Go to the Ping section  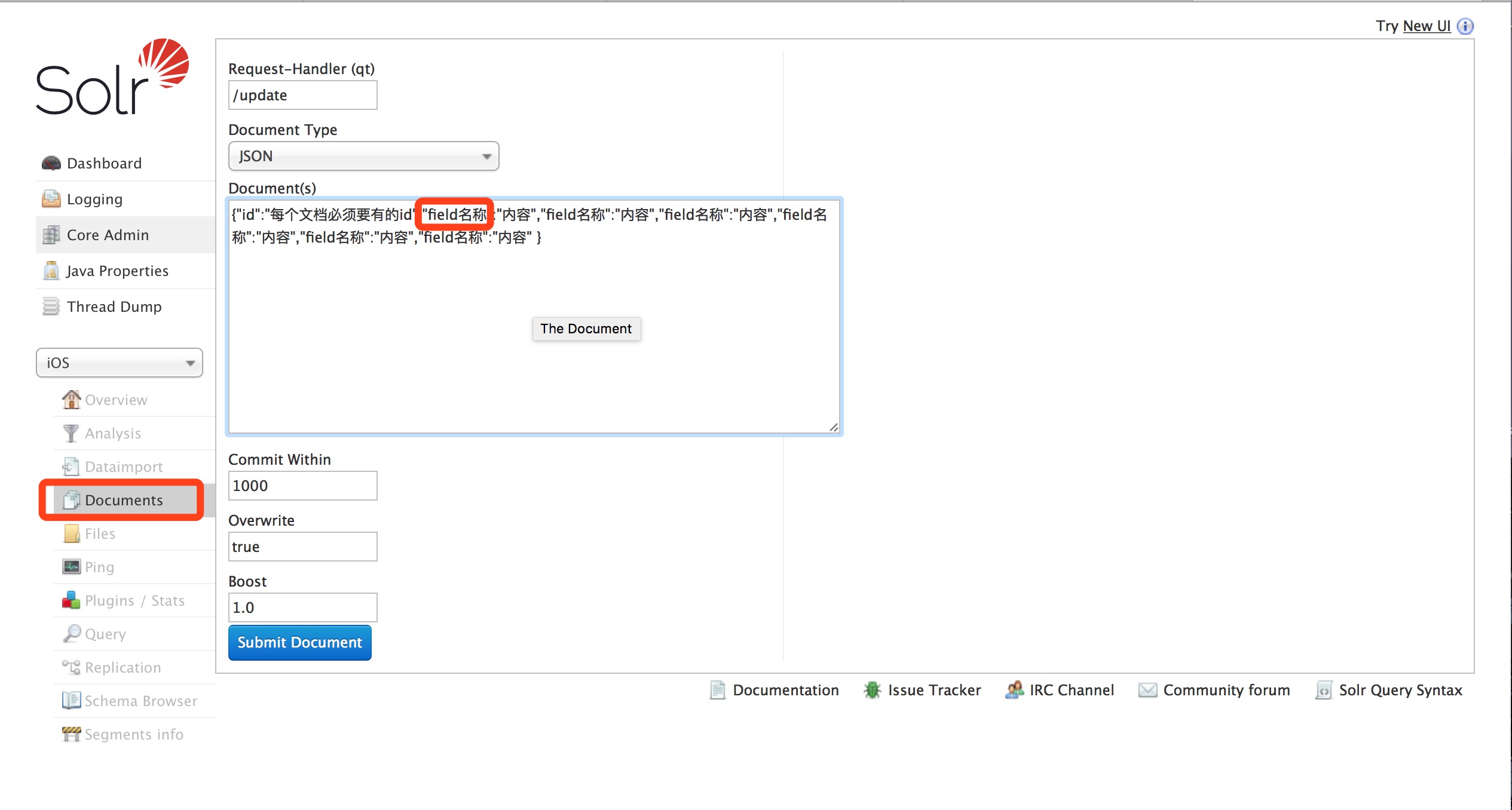134,567
